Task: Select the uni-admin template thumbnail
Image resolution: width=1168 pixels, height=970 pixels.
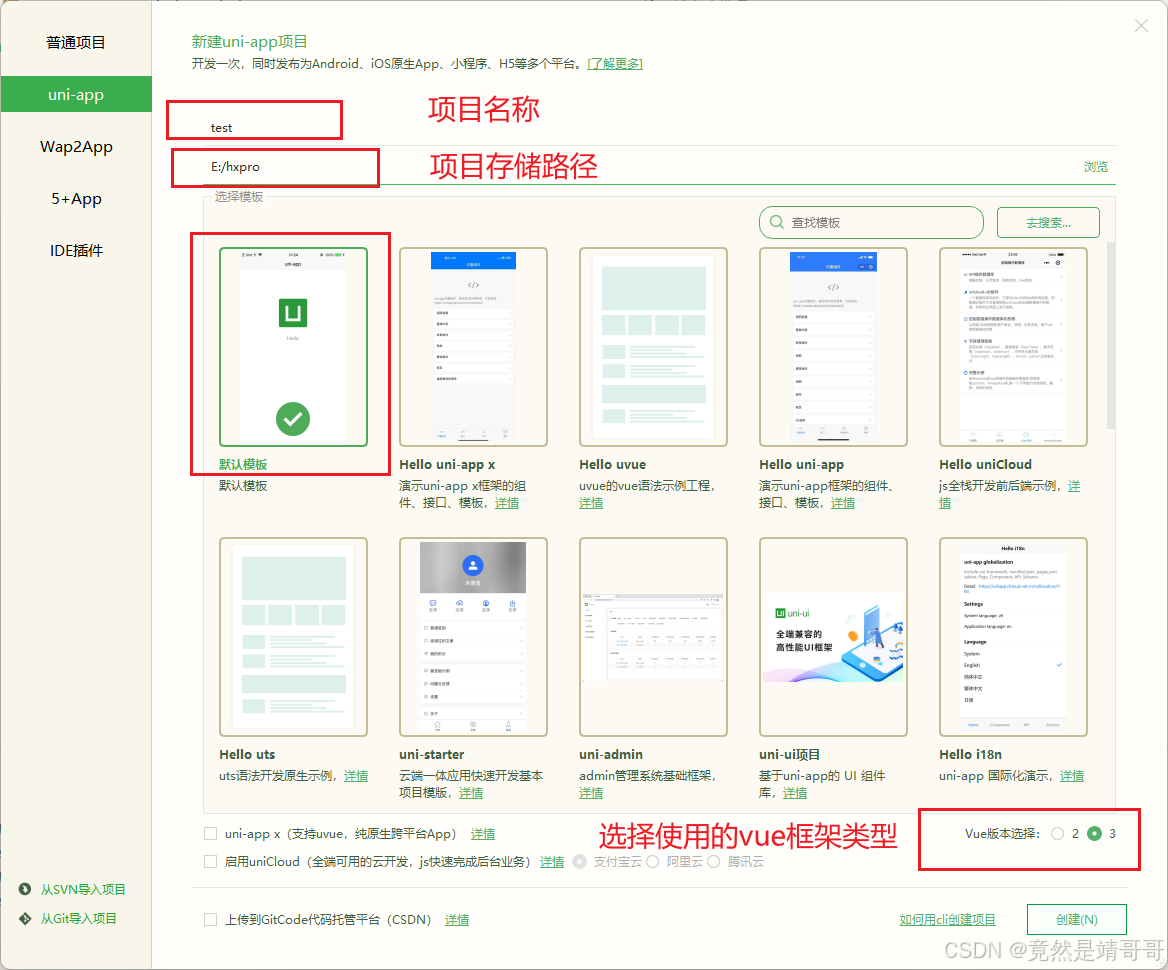Action: [x=653, y=635]
